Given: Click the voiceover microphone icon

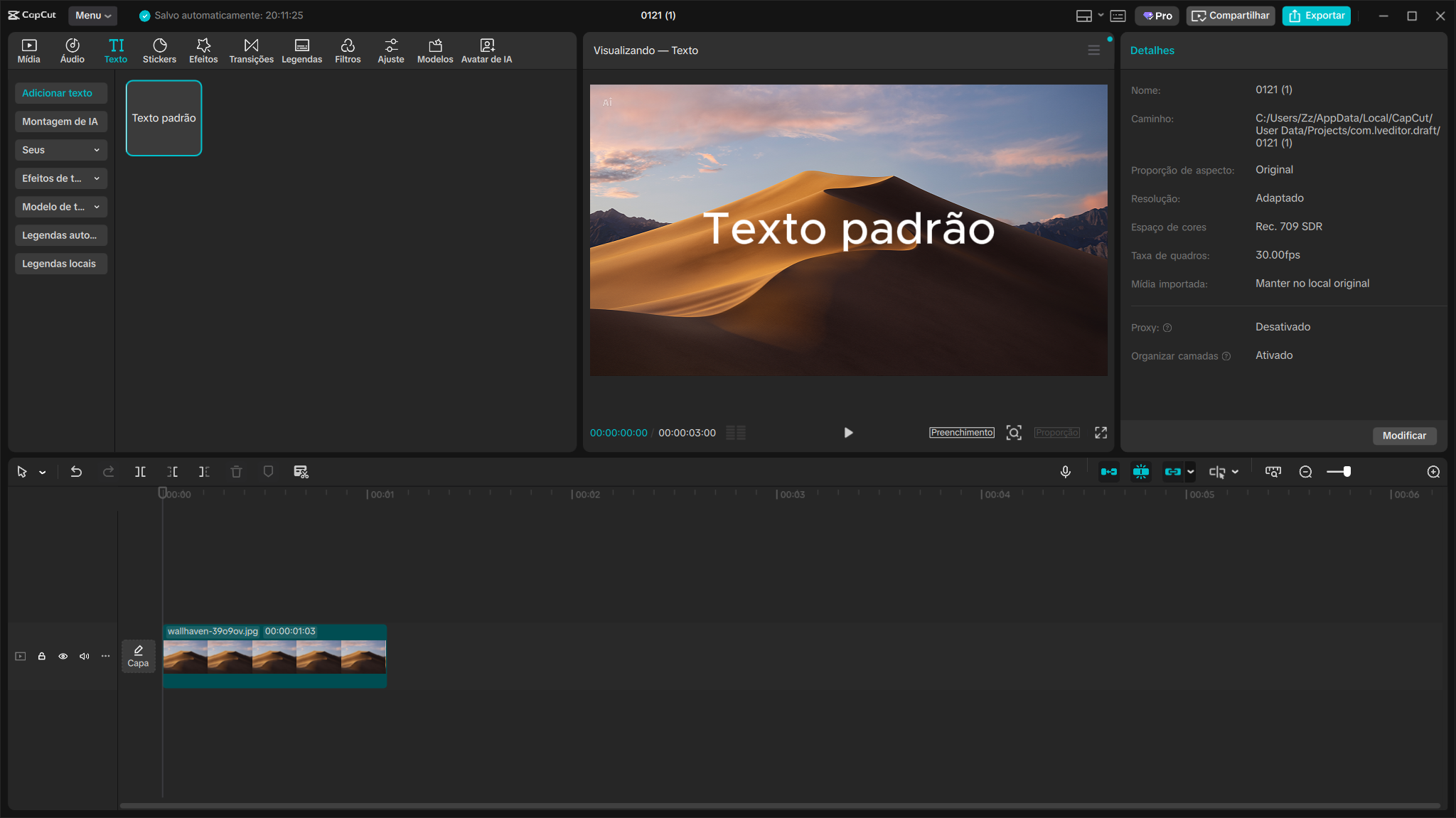Looking at the screenshot, I should click(x=1065, y=471).
